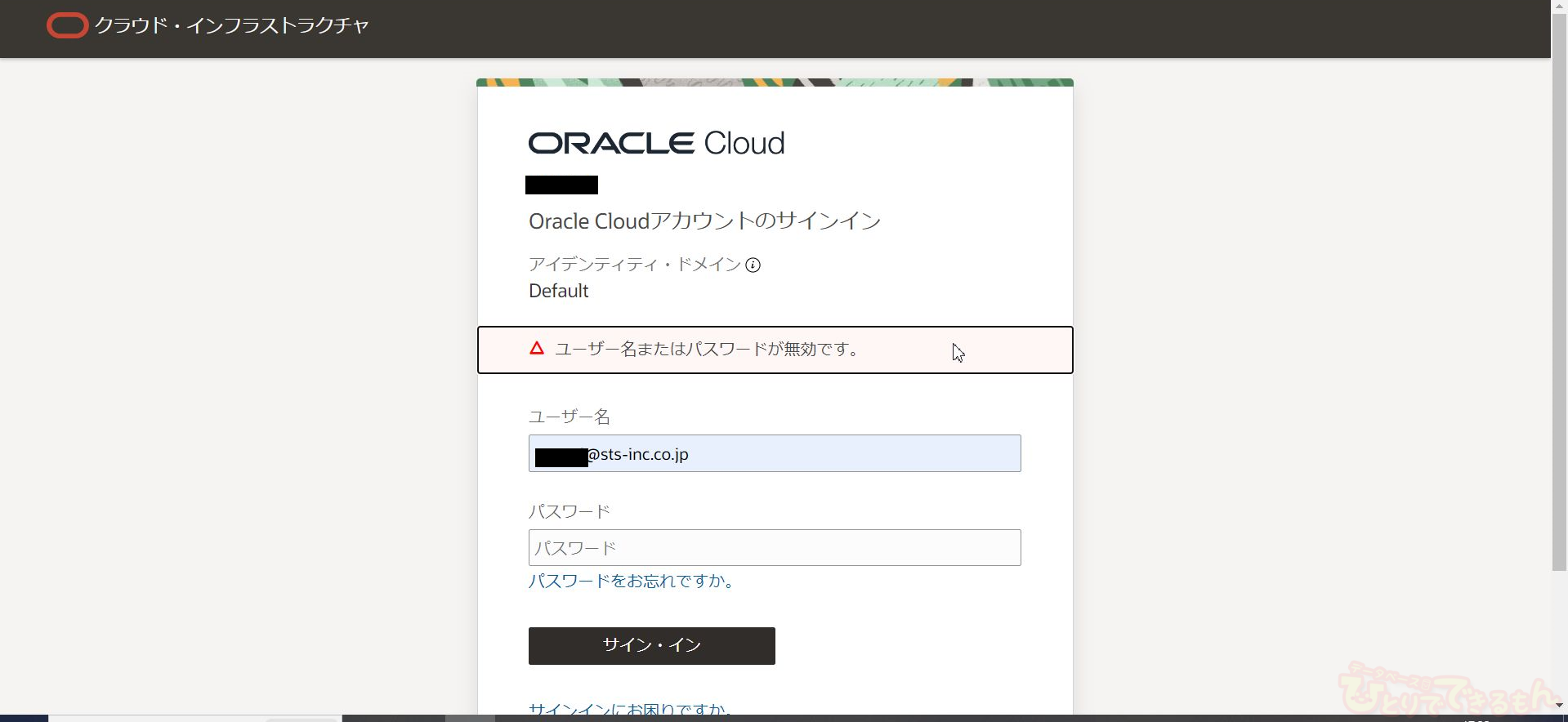1568x722 pixels.
Task: Click the サイン・イン button
Action: tap(651, 645)
